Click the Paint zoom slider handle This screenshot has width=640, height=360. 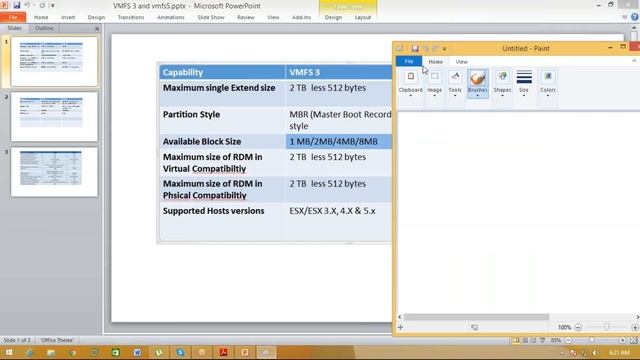tap(607, 327)
